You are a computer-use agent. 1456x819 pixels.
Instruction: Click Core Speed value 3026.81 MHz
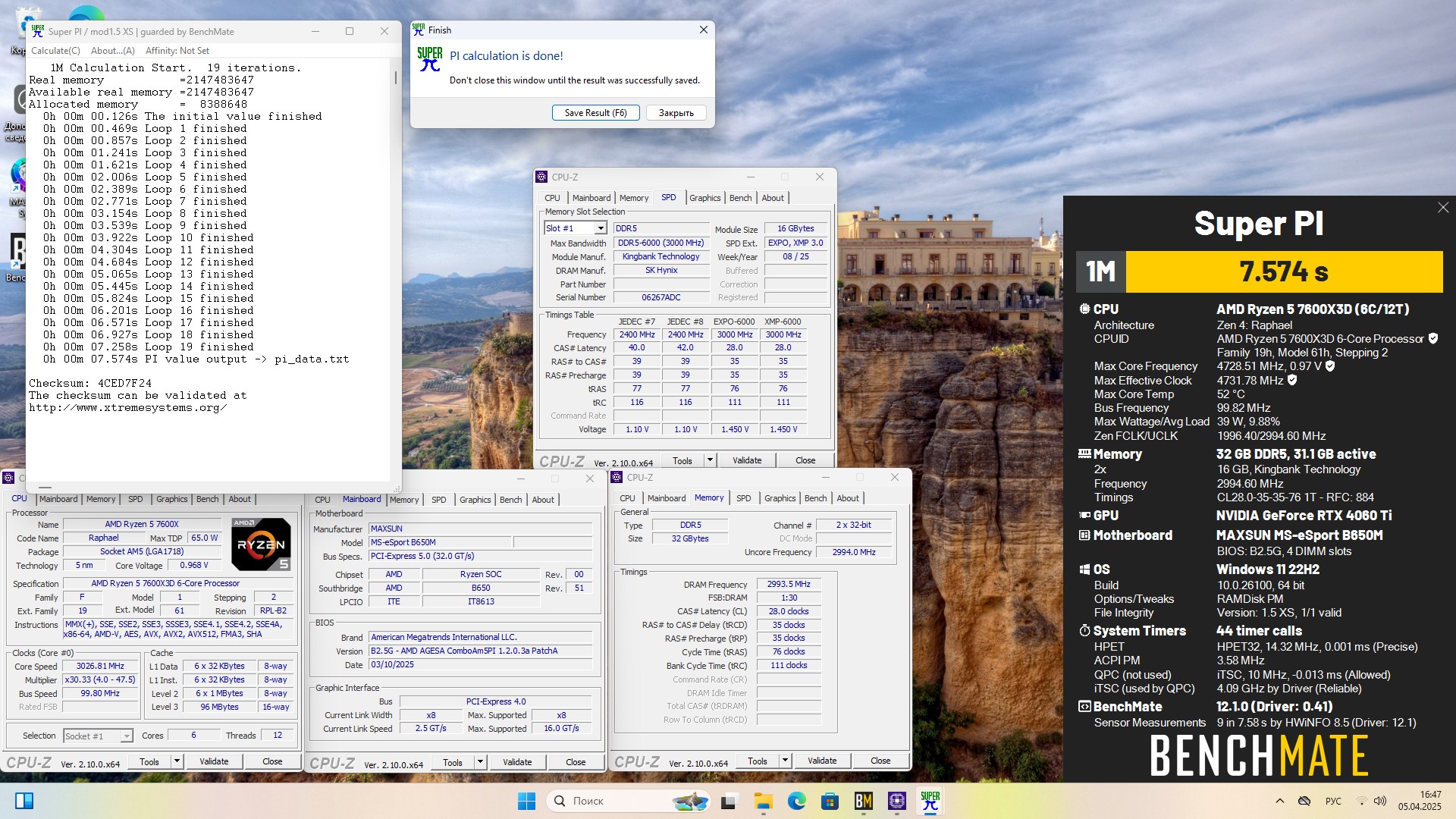[x=100, y=666]
